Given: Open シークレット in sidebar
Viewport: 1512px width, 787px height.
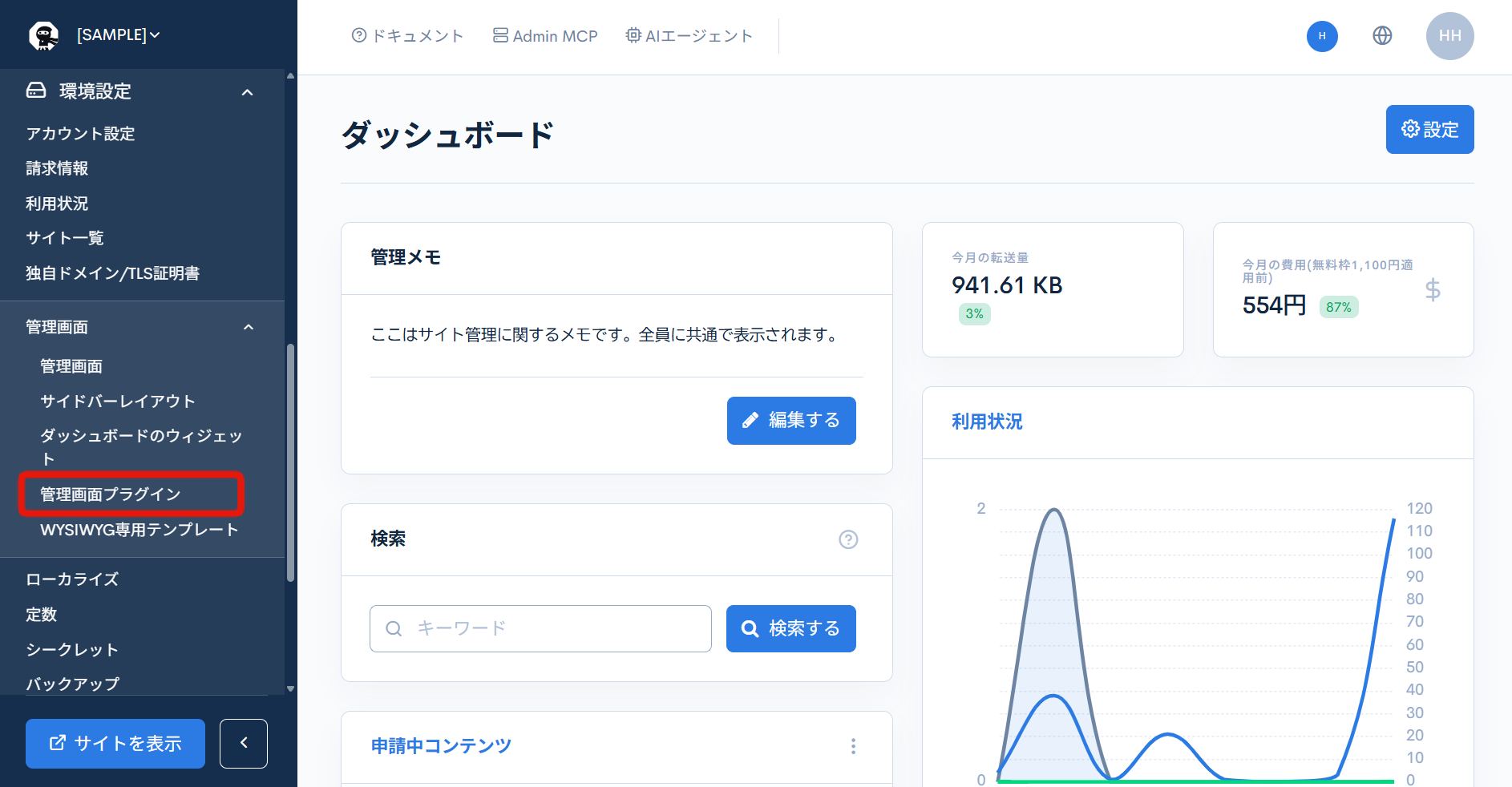Looking at the screenshot, I should tap(72, 650).
